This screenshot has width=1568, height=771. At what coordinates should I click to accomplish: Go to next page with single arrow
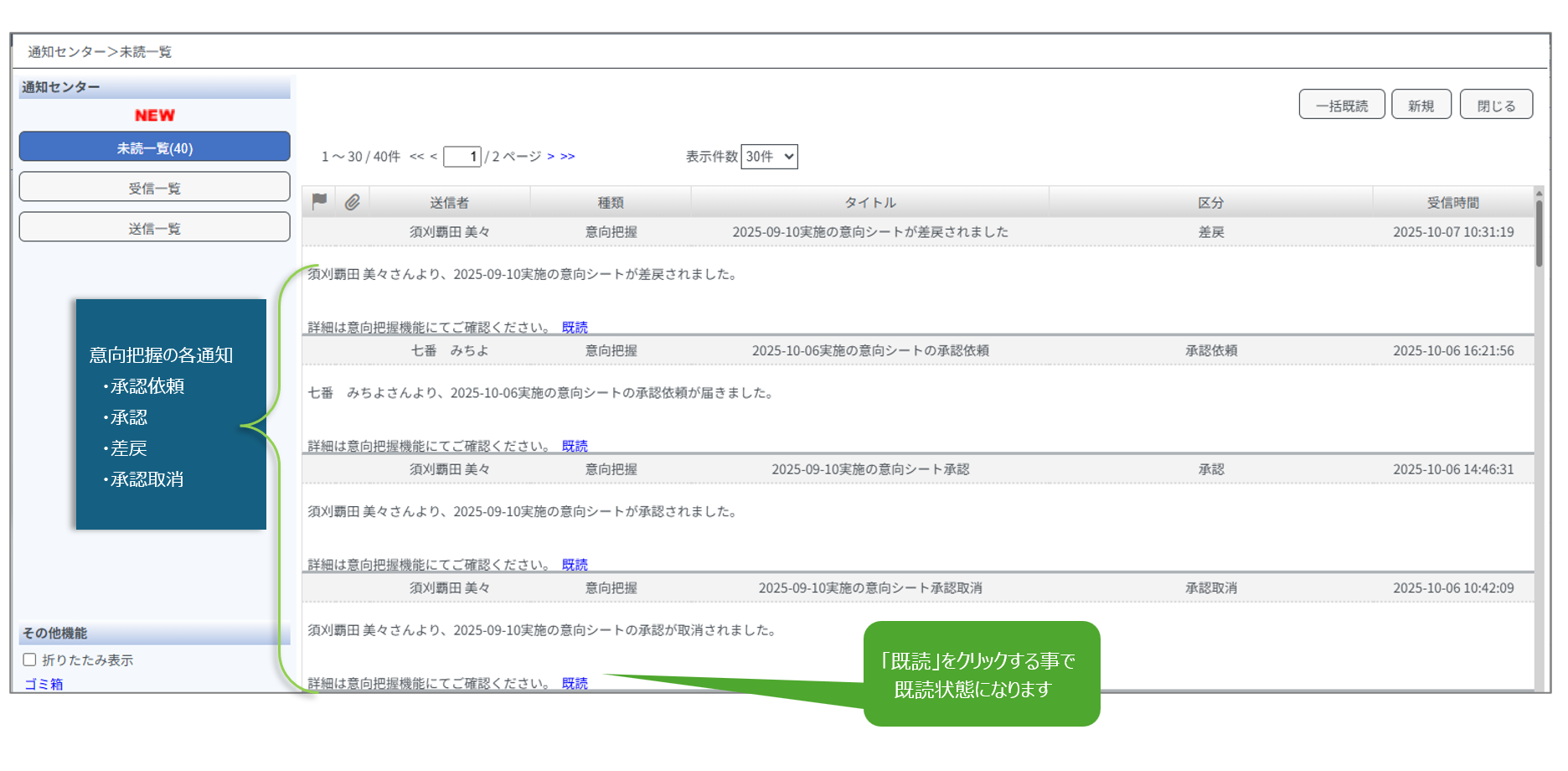550,157
